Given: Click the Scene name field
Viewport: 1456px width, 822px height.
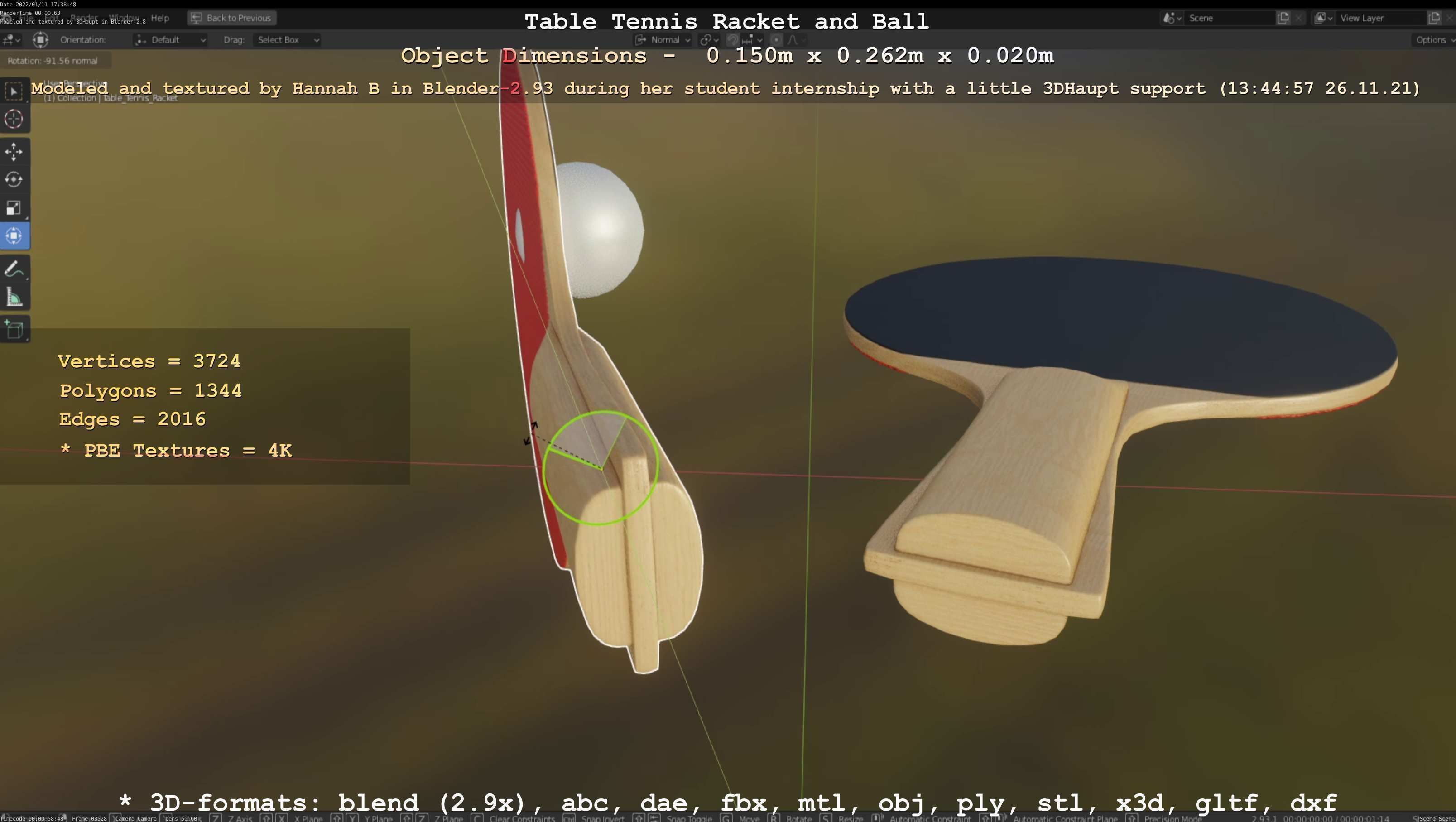Looking at the screenshot, I should pyautogui.click(x=1230, y=18).
